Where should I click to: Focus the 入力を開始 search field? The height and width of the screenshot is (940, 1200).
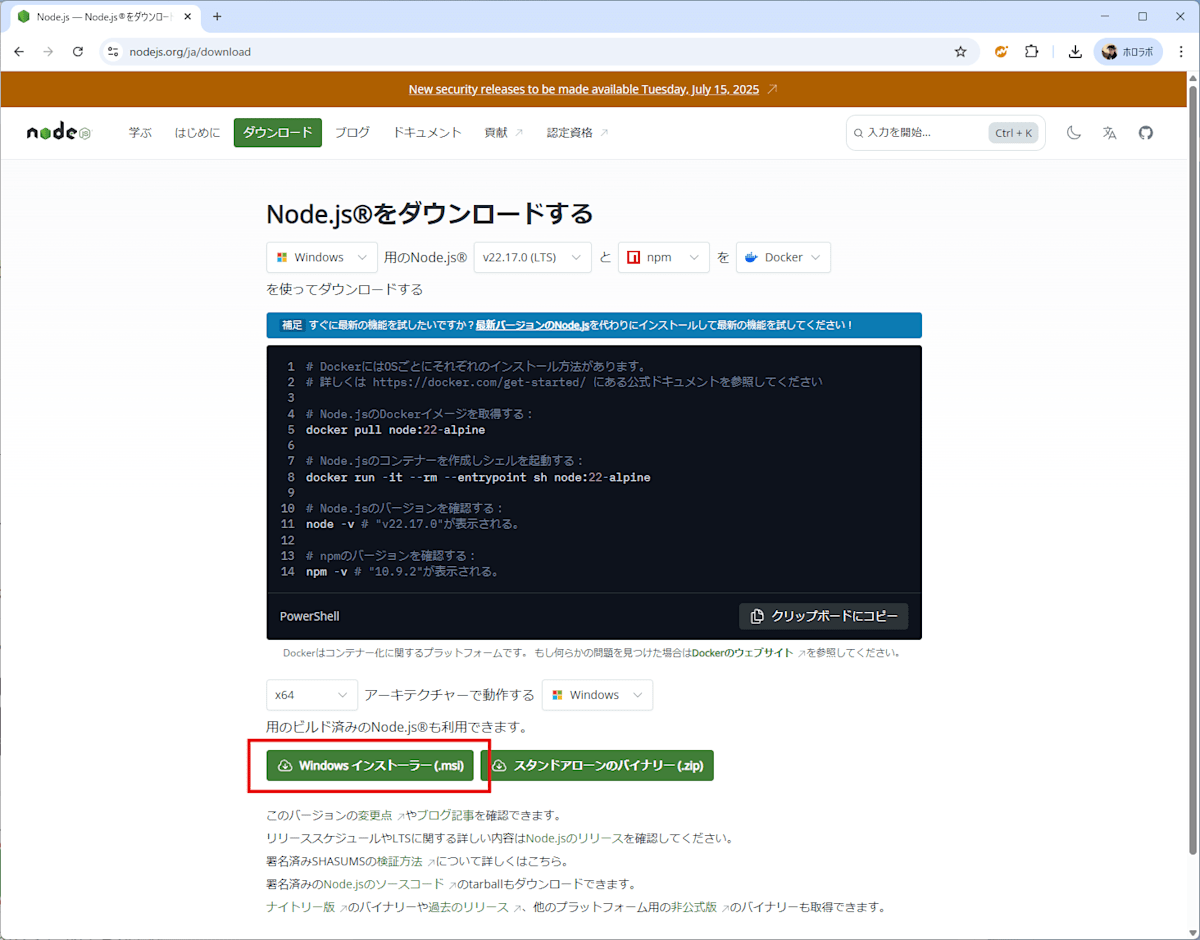click(945, 133)
